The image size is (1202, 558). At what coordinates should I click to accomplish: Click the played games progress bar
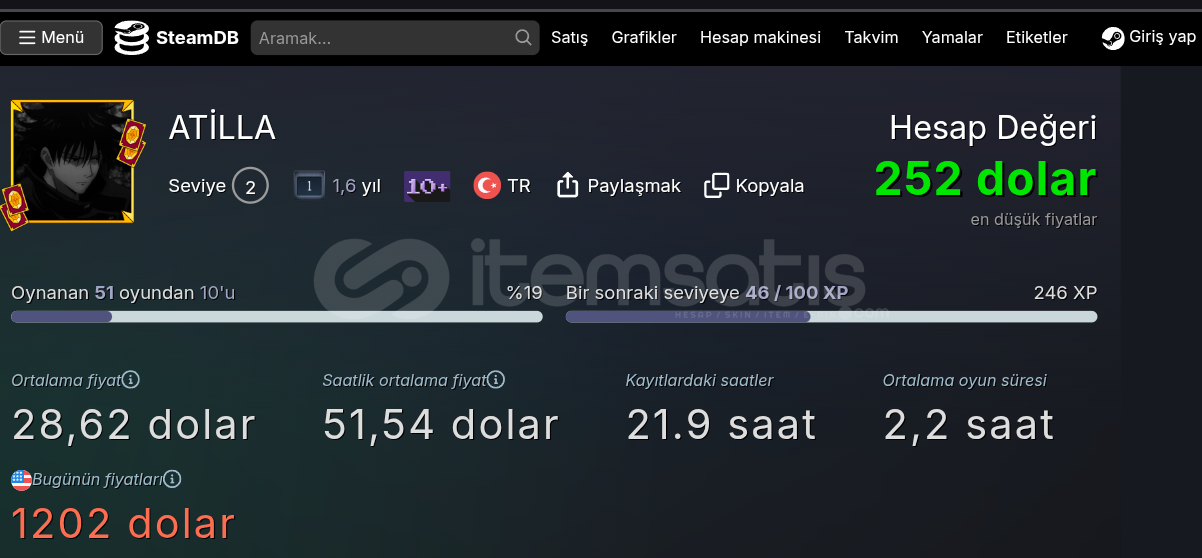click(277, 317)
